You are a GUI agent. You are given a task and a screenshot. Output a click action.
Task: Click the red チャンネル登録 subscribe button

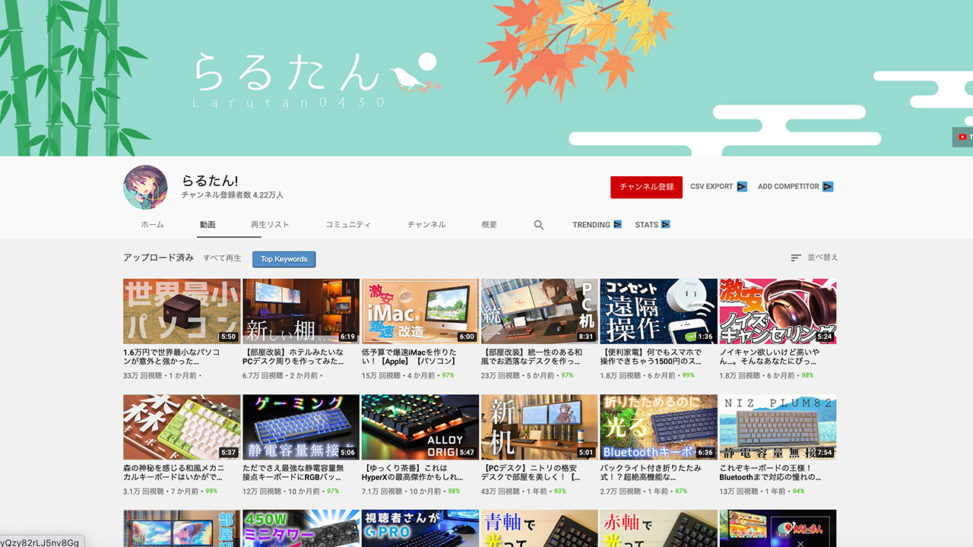click(646, 187)
